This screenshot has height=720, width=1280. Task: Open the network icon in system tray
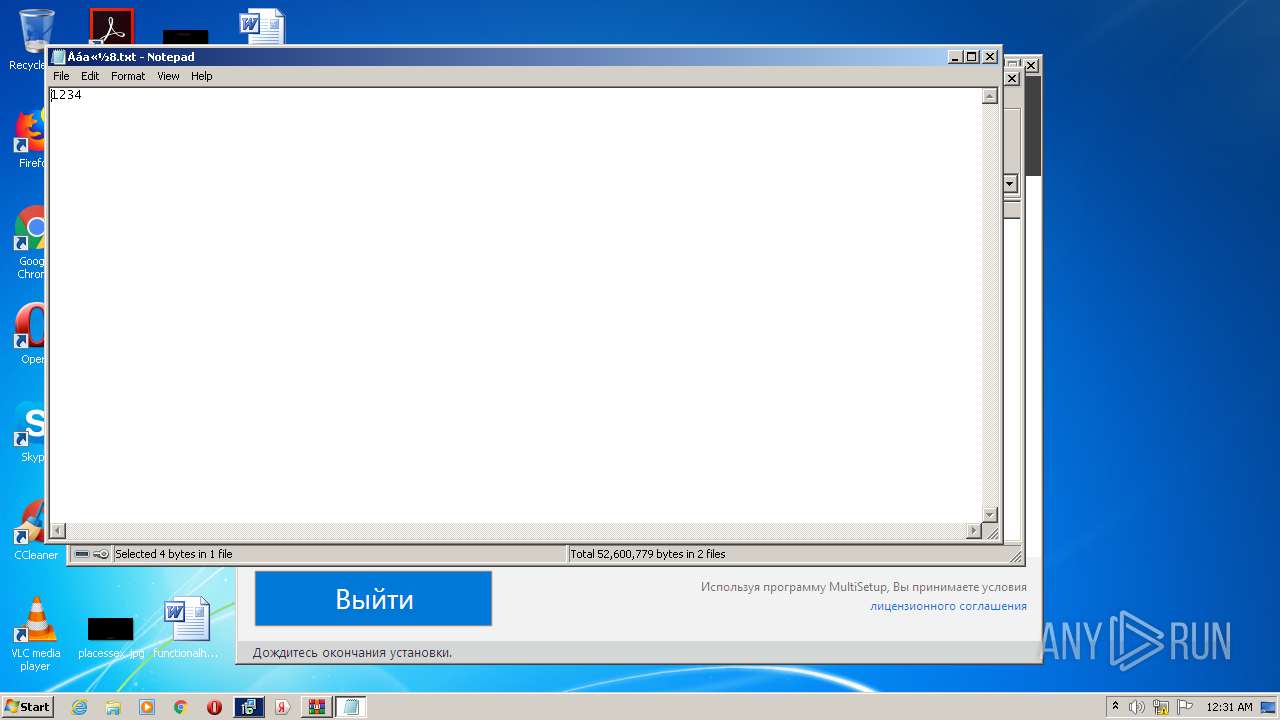[x=1161, y=707]
